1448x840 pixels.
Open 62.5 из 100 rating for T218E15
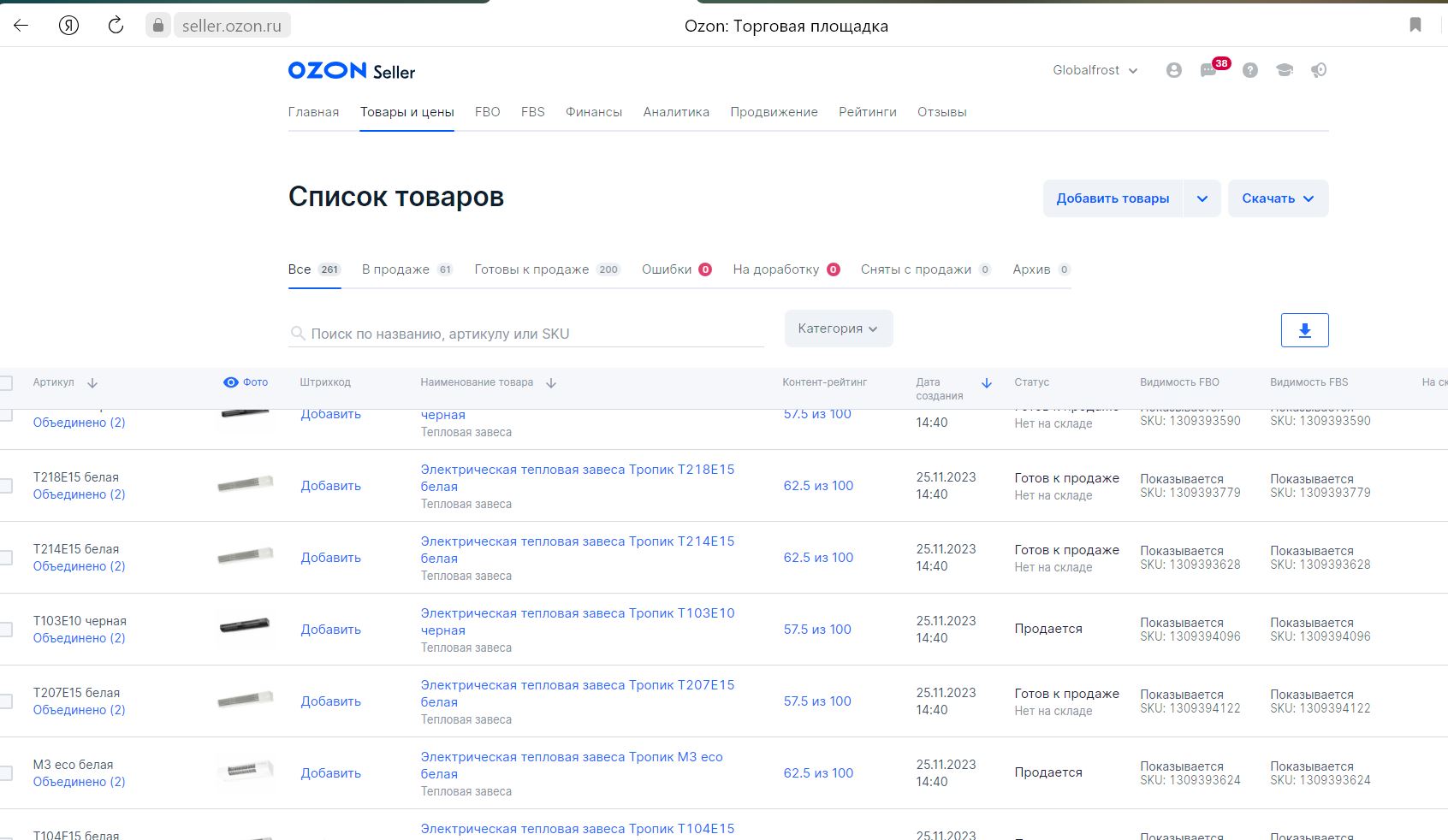click(x=818, y=486)
